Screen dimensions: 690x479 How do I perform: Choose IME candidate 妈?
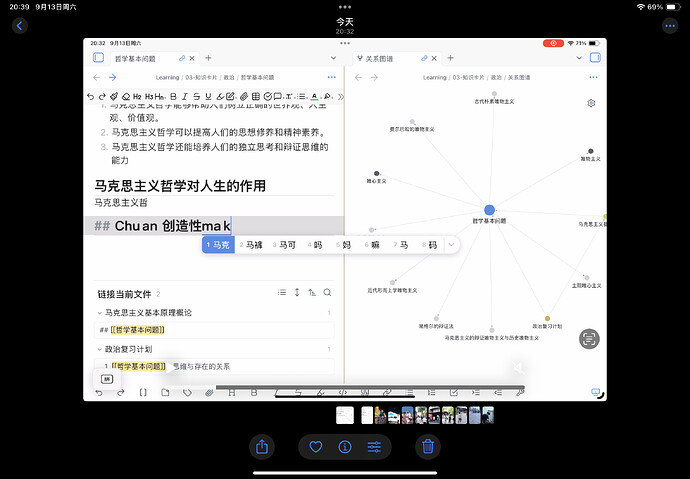point(343,245)
